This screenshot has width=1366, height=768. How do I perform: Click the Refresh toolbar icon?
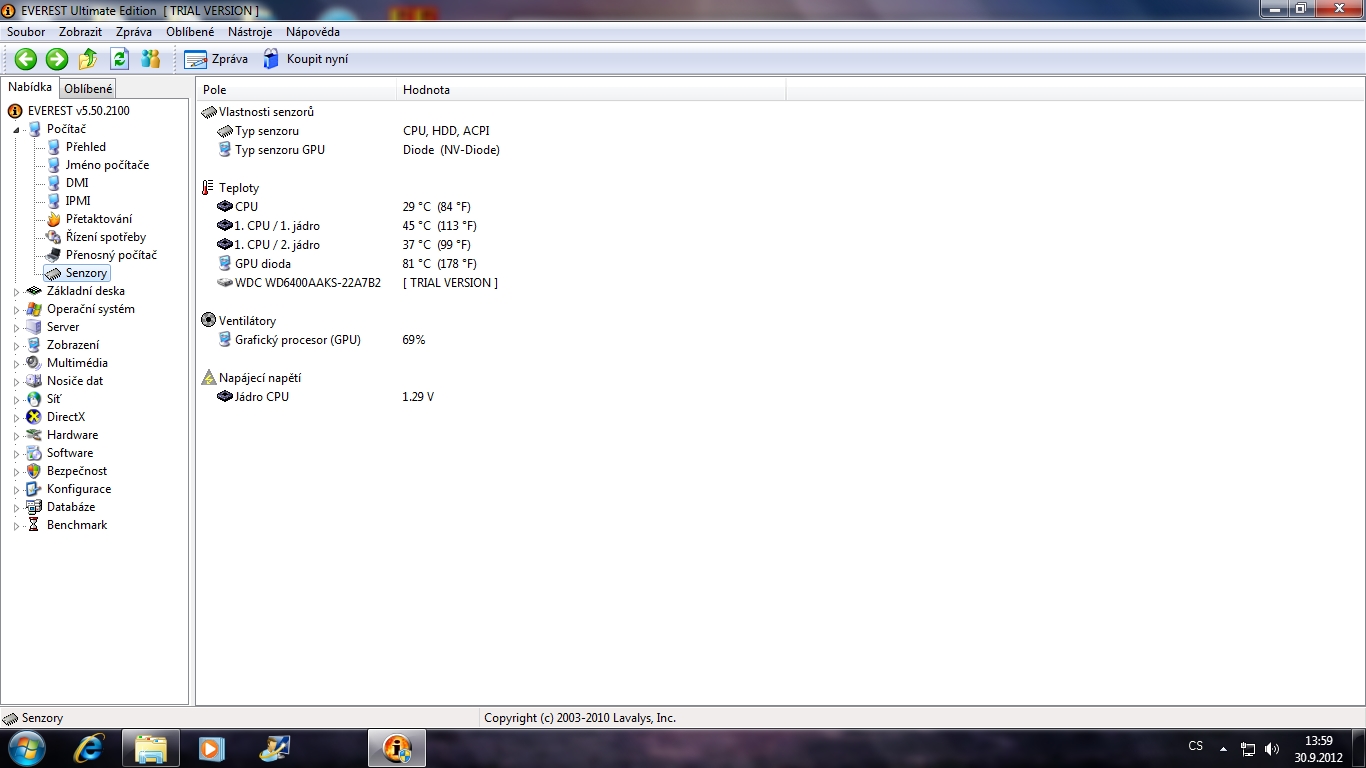click(x=119, y=59)
